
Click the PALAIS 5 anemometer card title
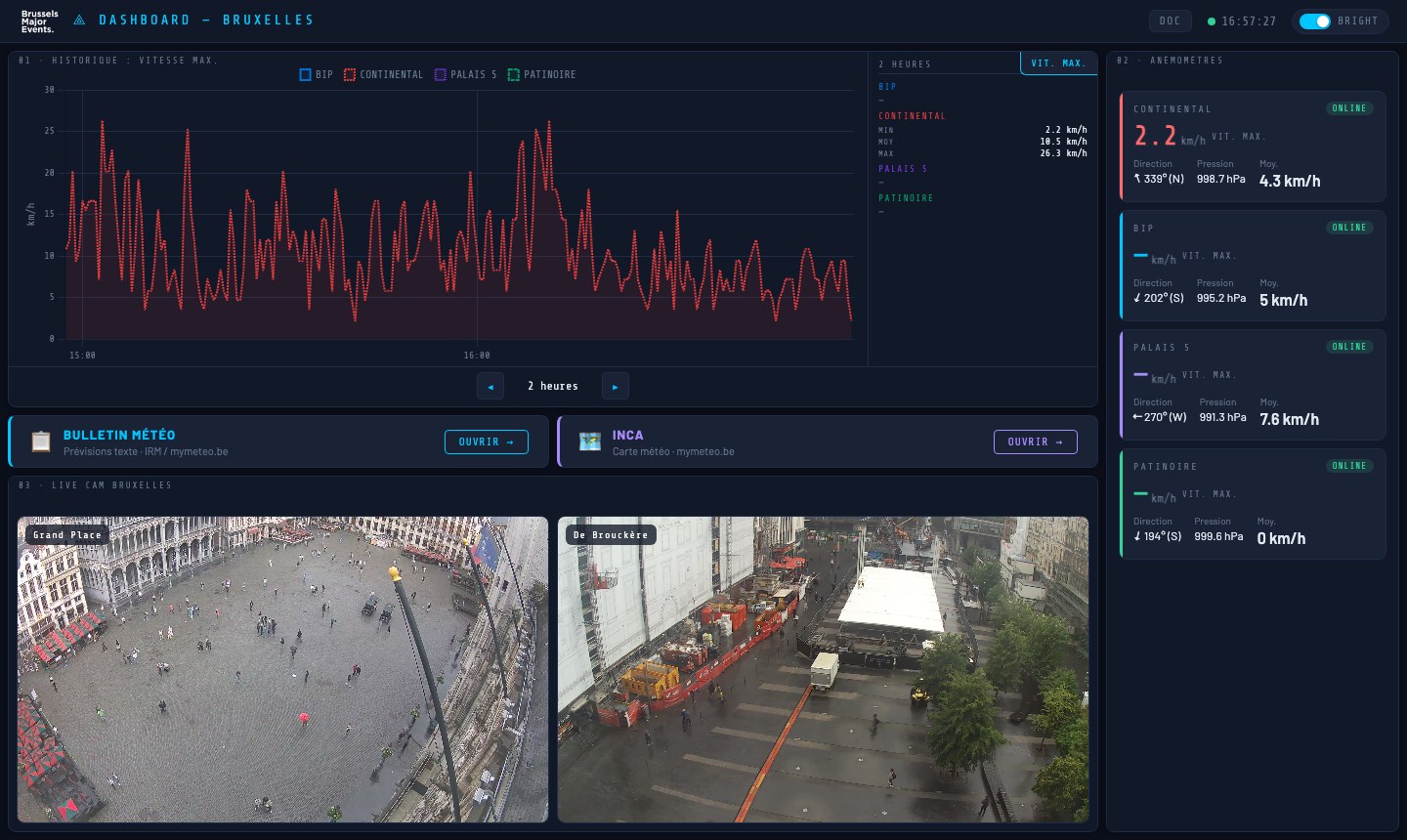click(1161, 348)
